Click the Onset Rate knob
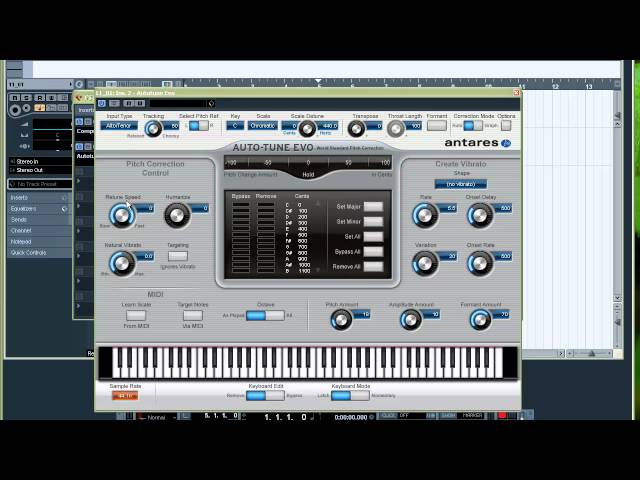 [x=480, y=263]
